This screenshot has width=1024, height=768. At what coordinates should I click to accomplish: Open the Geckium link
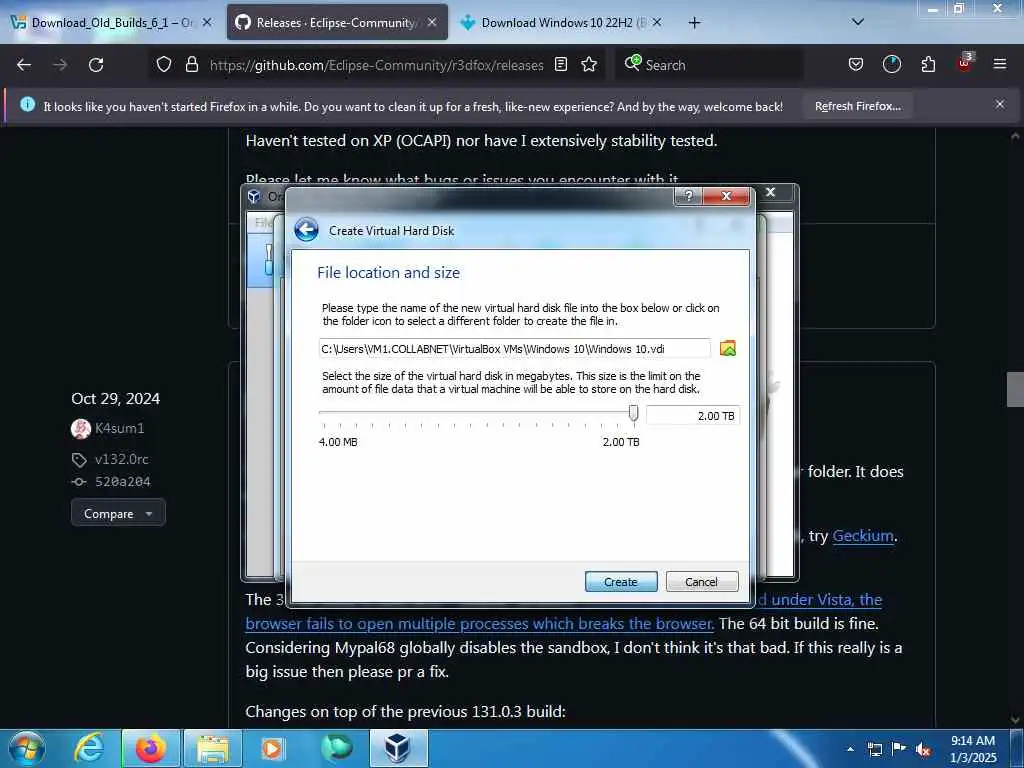[863, 536]
